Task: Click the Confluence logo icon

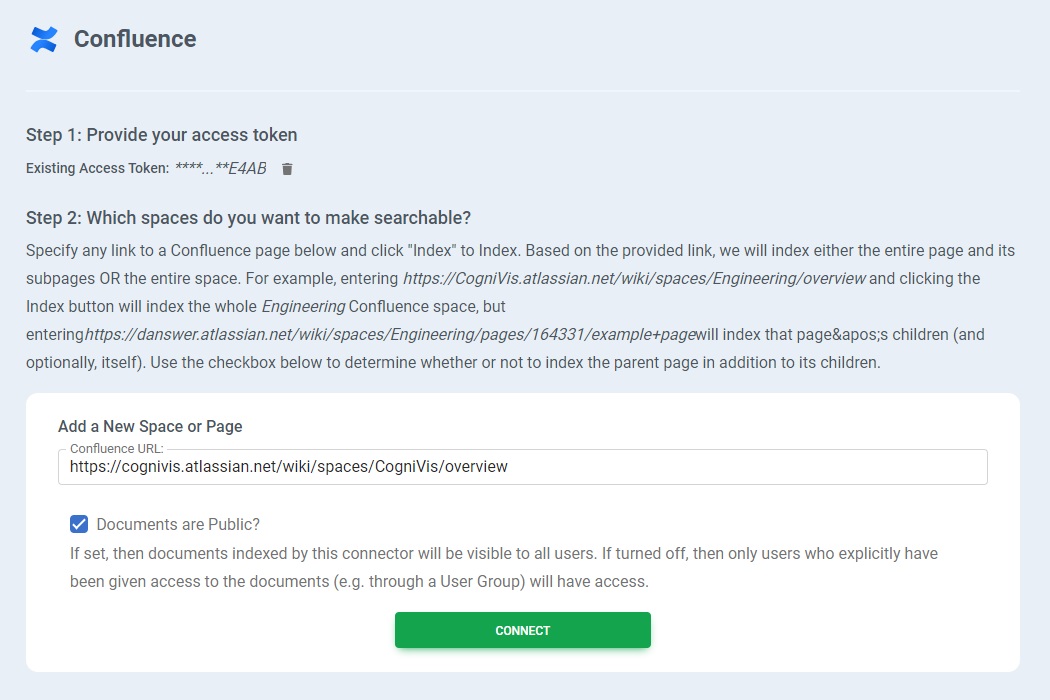Action: coord(44,39)
